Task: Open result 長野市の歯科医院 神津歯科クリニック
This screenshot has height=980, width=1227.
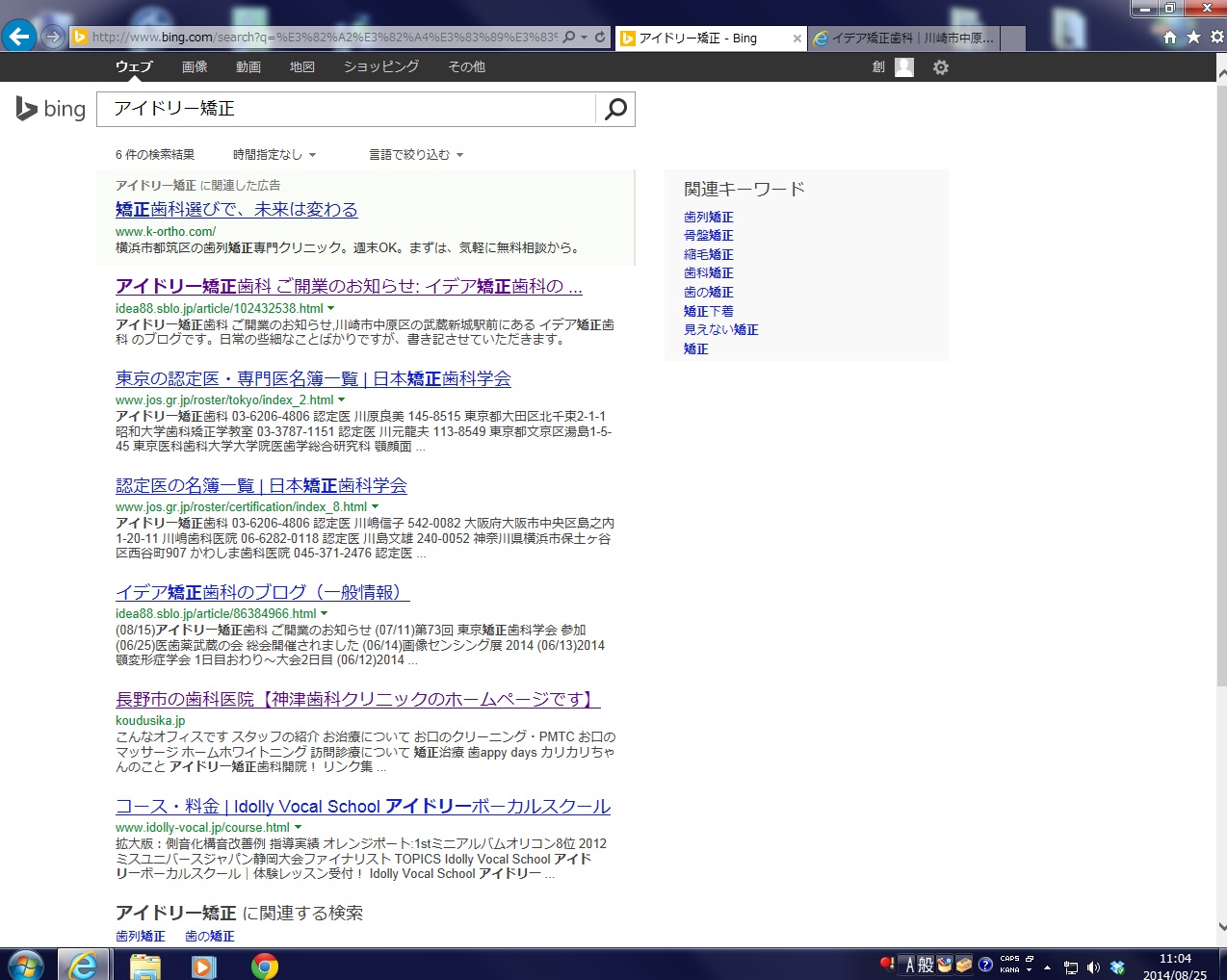Action: point(358,700)
